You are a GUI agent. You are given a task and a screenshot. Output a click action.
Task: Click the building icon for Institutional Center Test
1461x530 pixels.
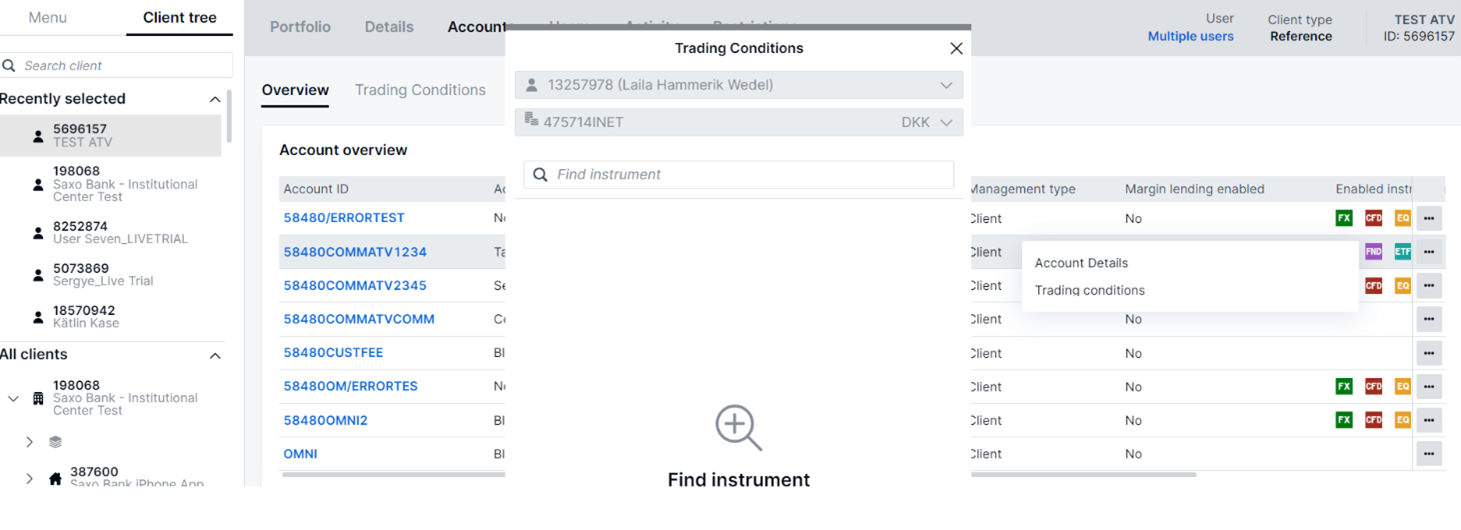click(39, 398)
